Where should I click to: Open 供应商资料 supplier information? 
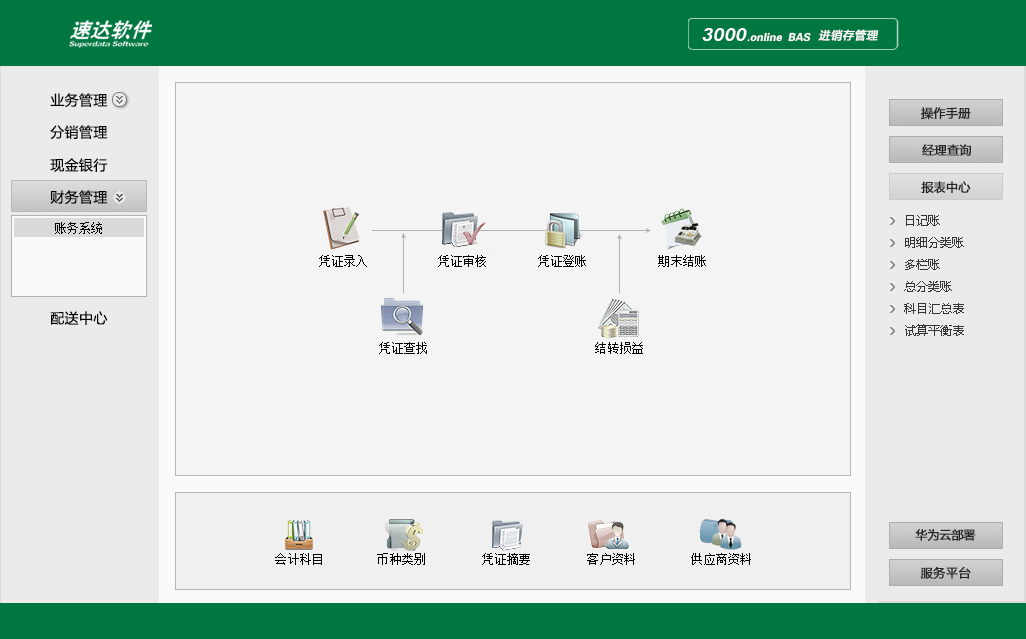pyautogui.click(x=718, y=533)
